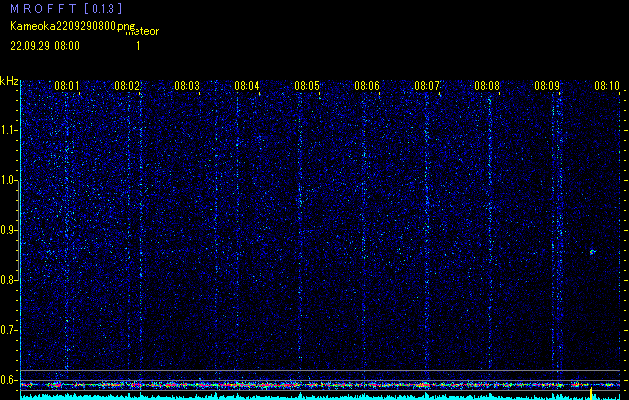Click the 08:09 time axis label
Image resolution: width=629 pixels, height=400 pixels.
(546, 85)
